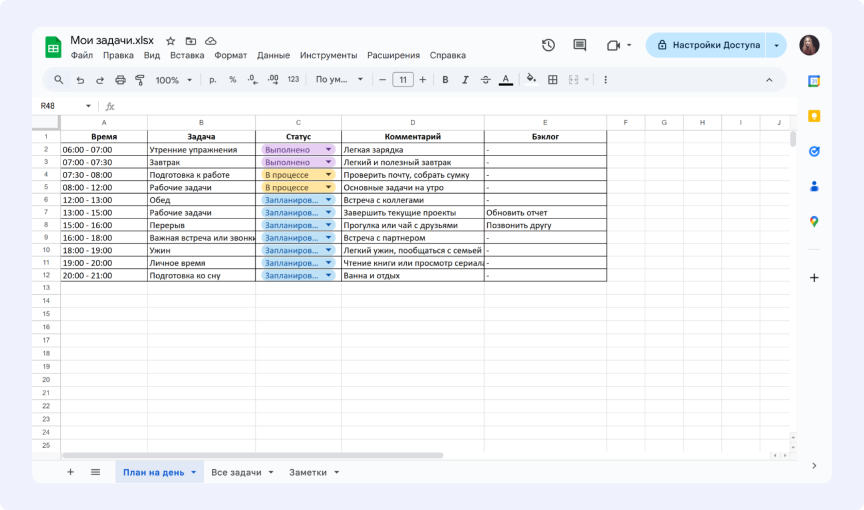
Task: Open version history clock icon
Action: tap(548, 45)
